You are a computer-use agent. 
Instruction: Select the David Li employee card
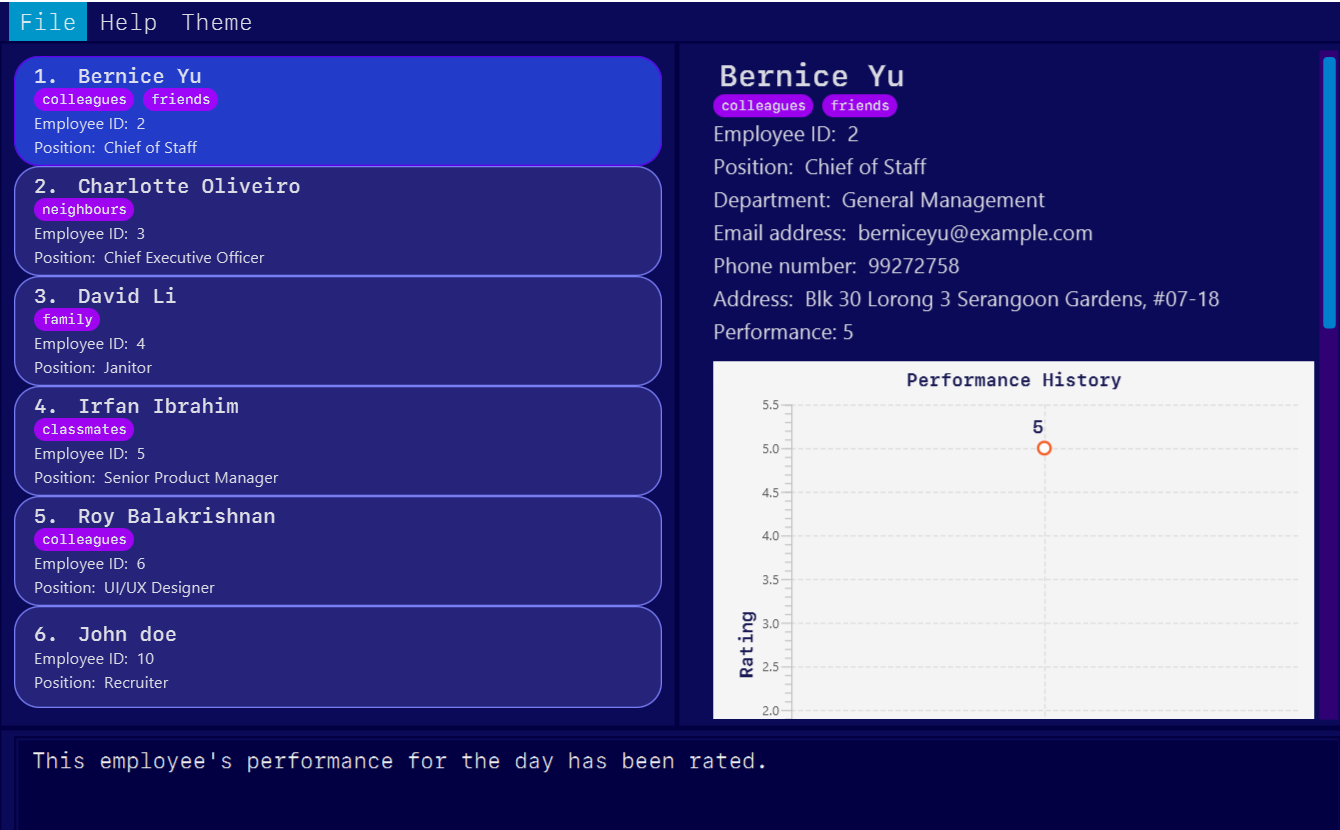pos(338,331)
